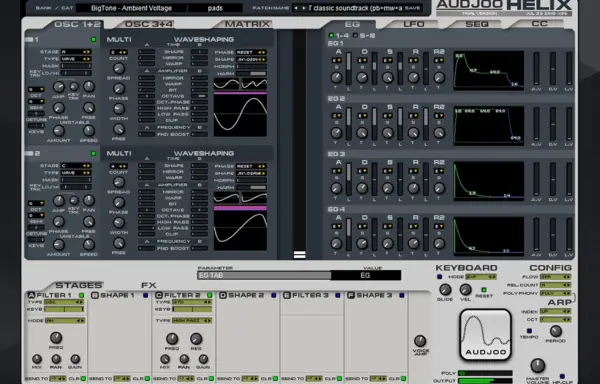Switch to FX tab
This screenshot has width=600, height=384.
tap(148, 285)
